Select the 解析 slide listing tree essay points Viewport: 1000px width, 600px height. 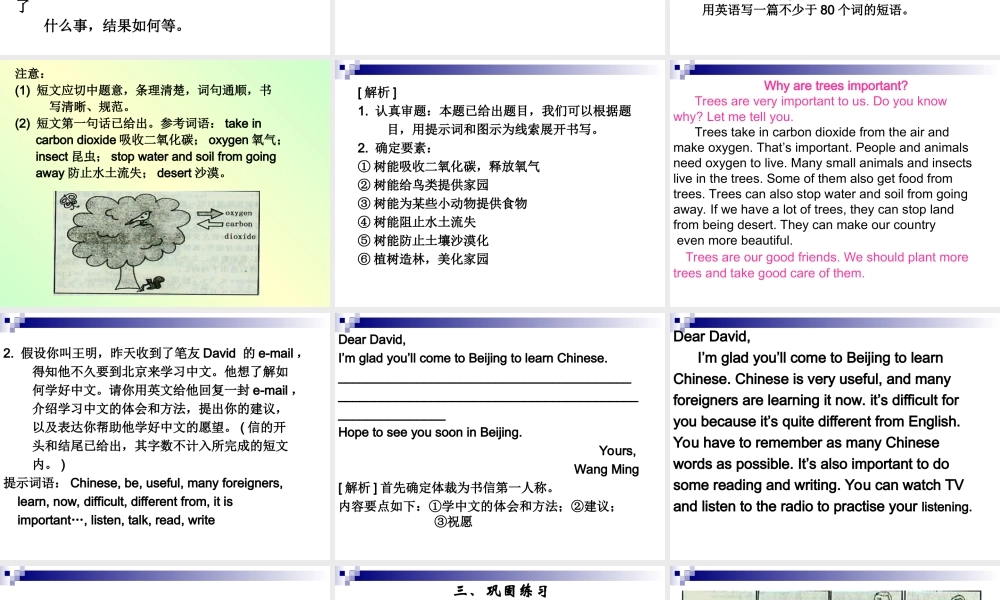500,184
